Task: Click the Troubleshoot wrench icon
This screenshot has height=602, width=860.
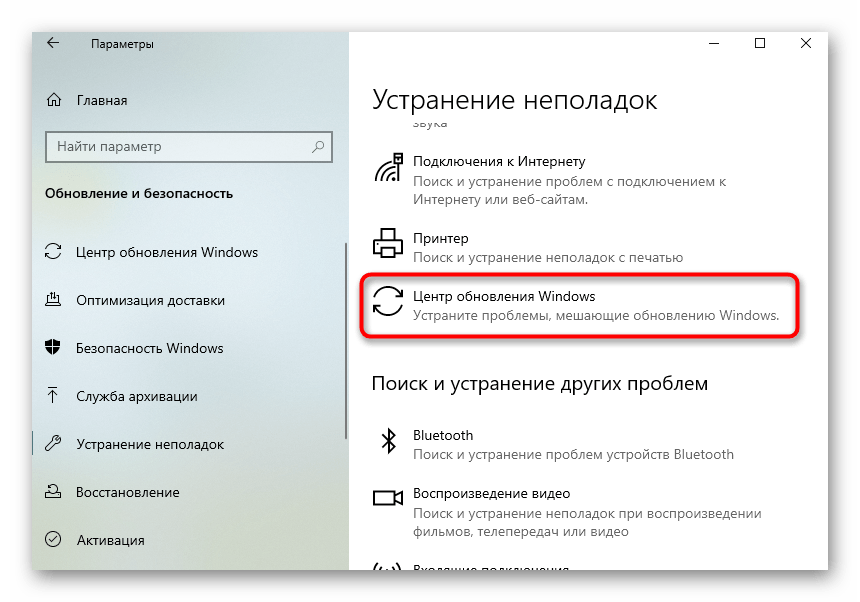Action: point(53,443)
